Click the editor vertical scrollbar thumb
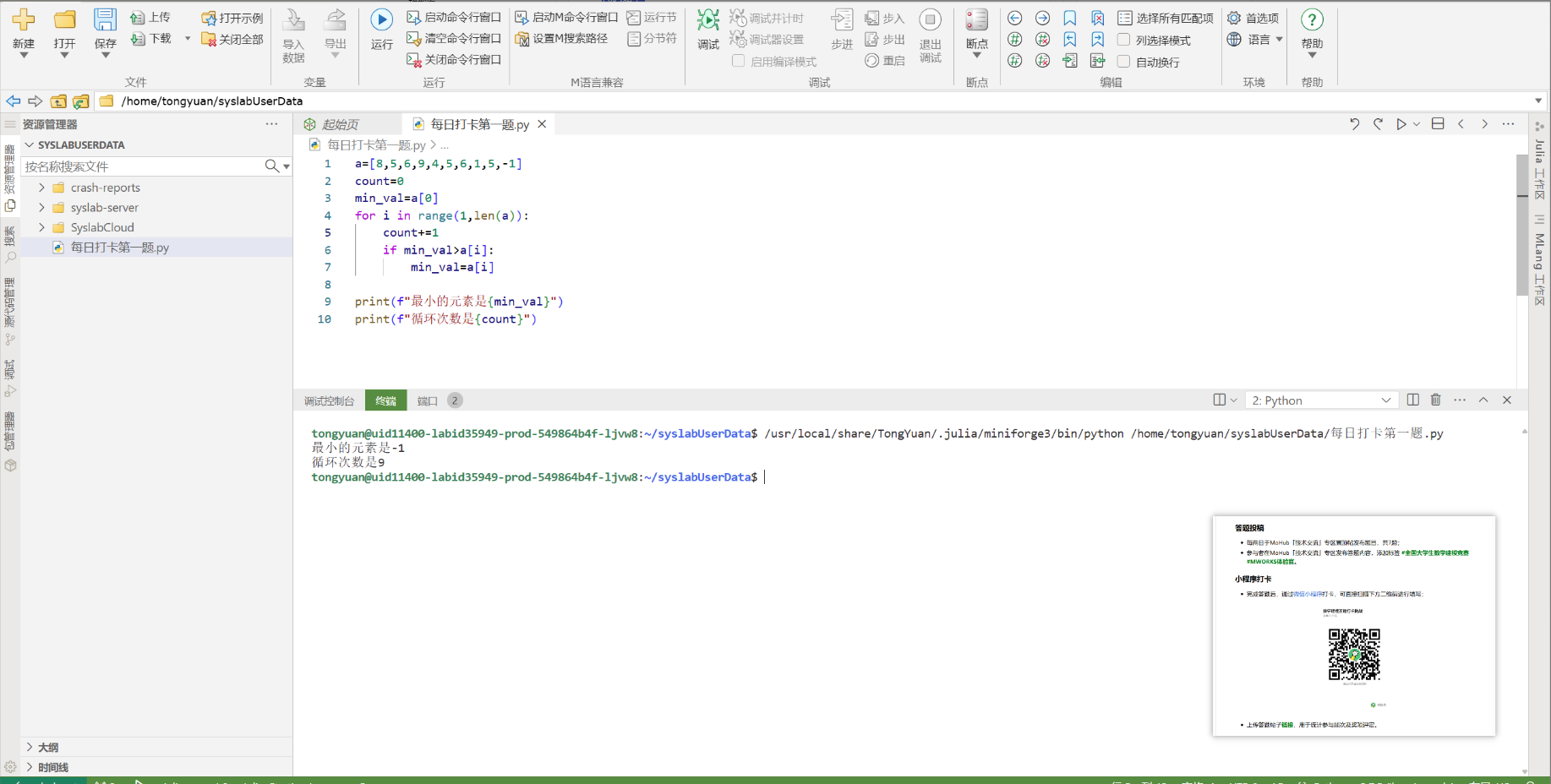 tap(1522, 225)
